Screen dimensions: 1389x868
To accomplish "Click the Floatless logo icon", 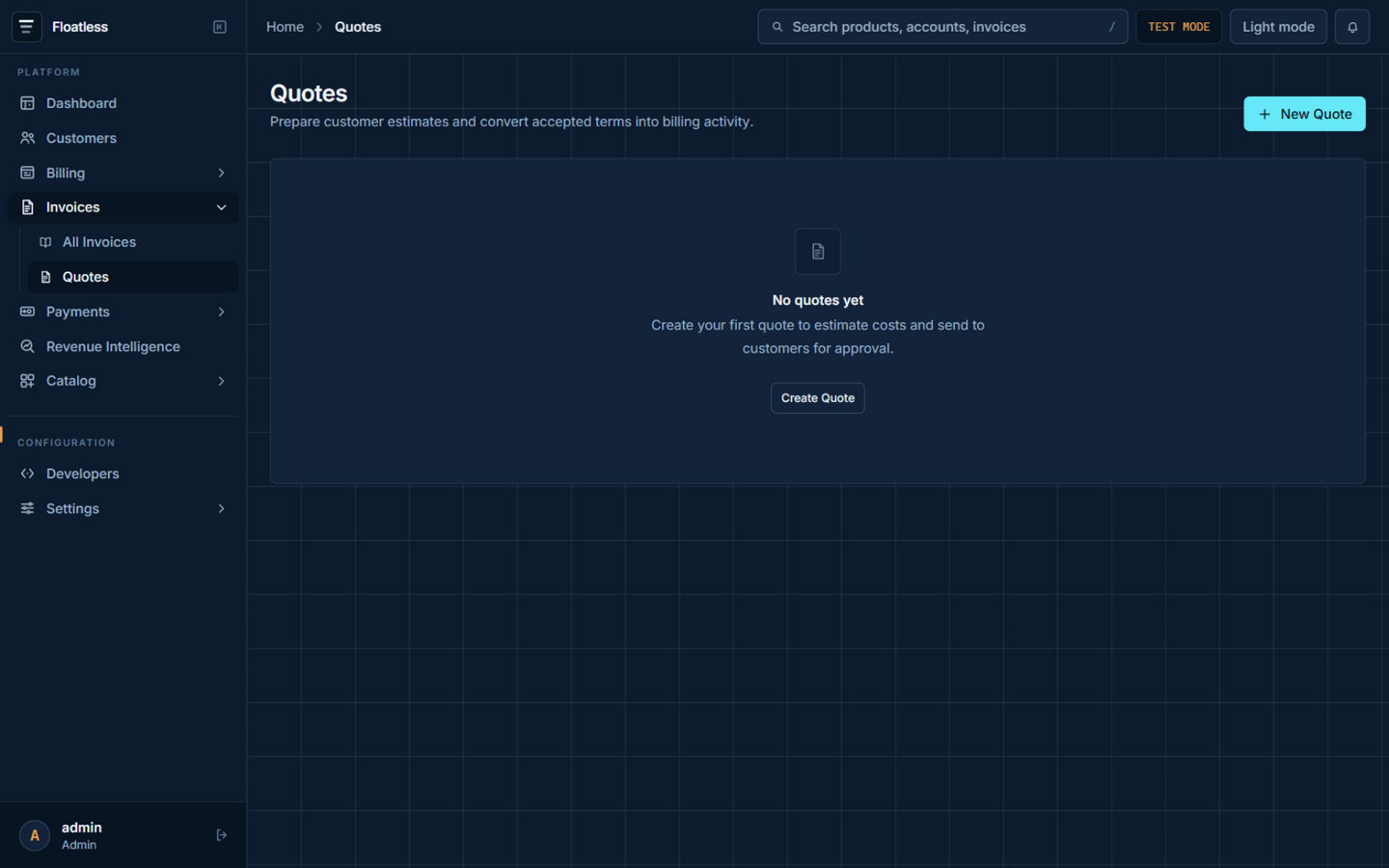I will 26,27.
